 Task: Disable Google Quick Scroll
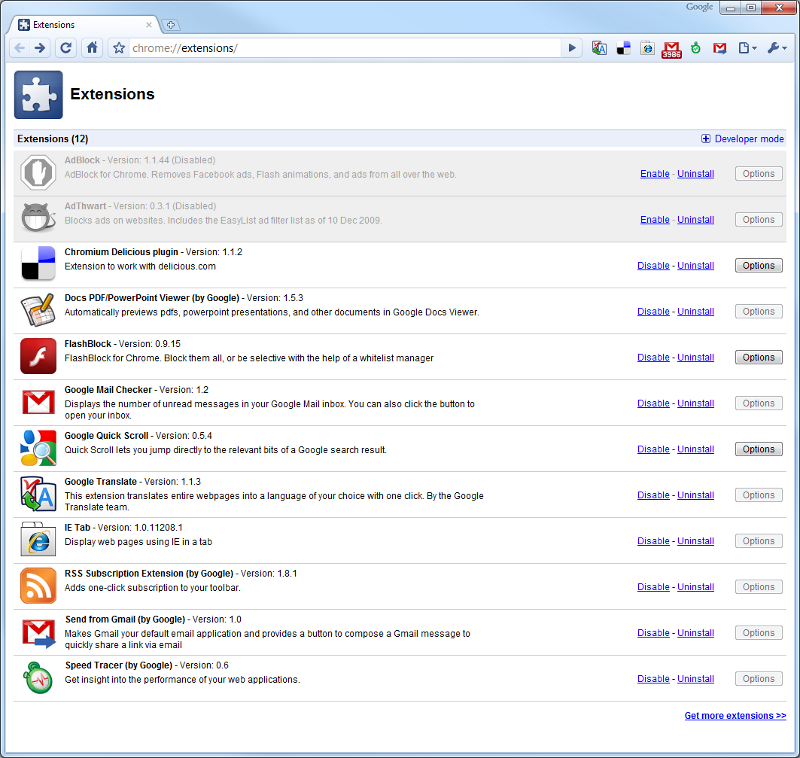(653, 449)
